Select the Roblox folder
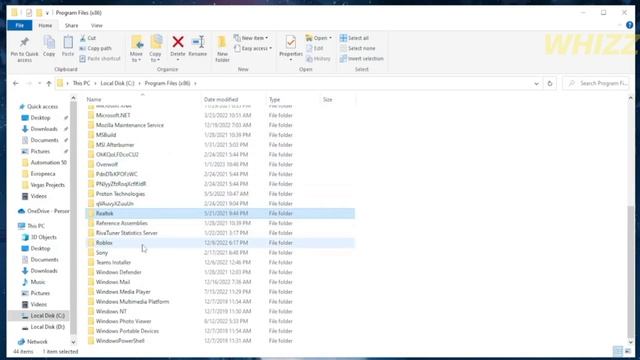This screenshot has width=640, height=360. pyautogui.click(x=220, y=243)
